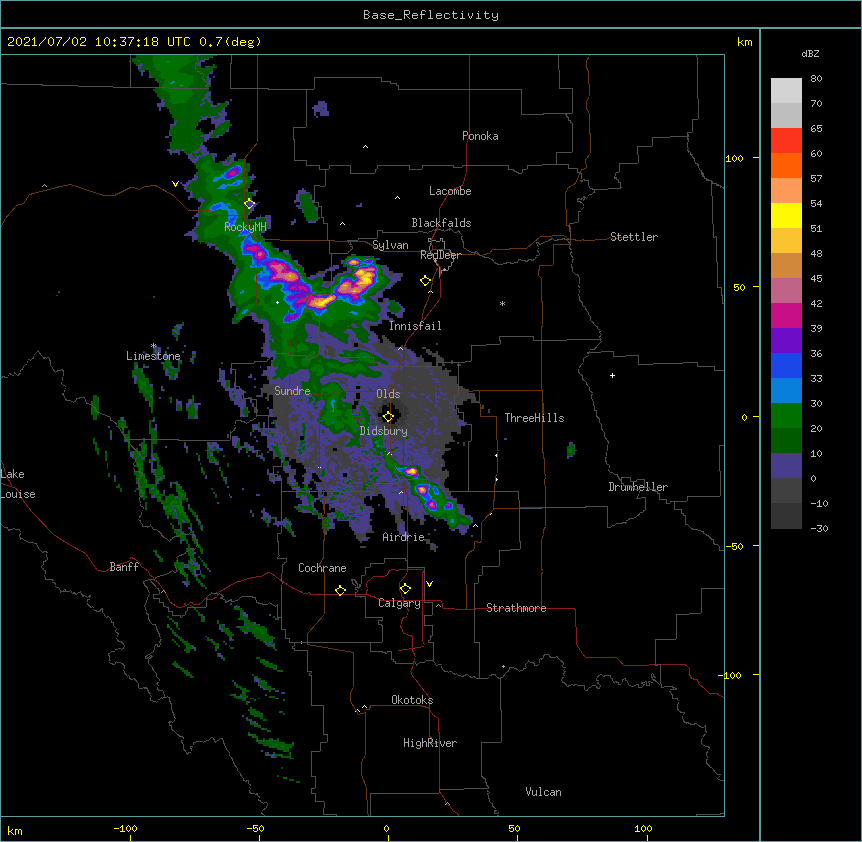Click the Limestone label
862x842 pixels.
coord(153,356)
